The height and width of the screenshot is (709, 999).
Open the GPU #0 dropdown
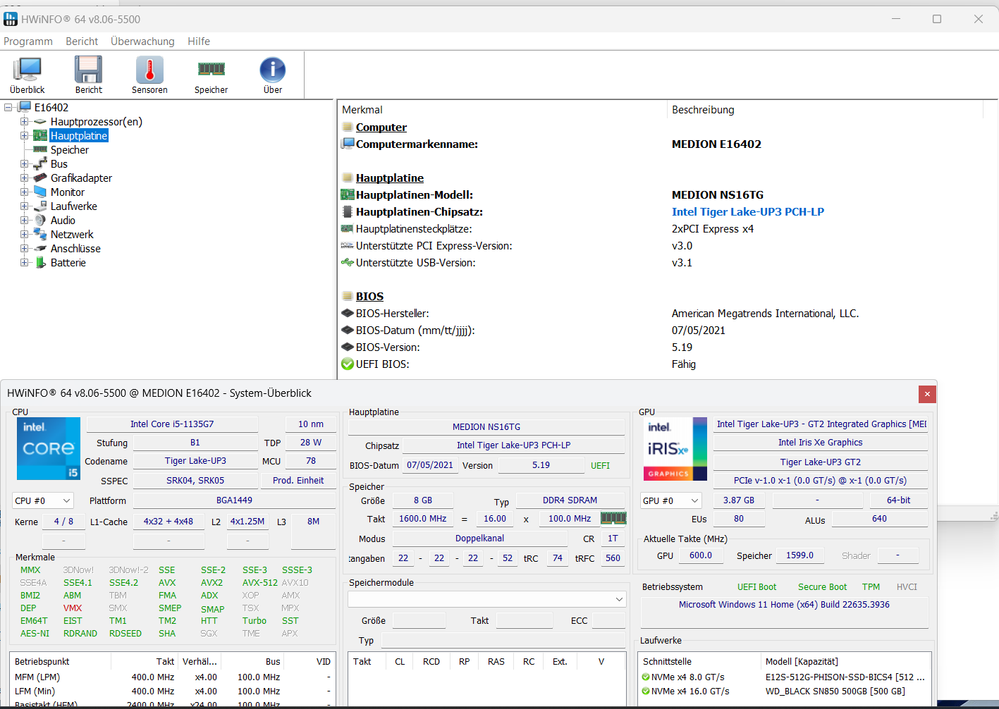click(669, 500)
